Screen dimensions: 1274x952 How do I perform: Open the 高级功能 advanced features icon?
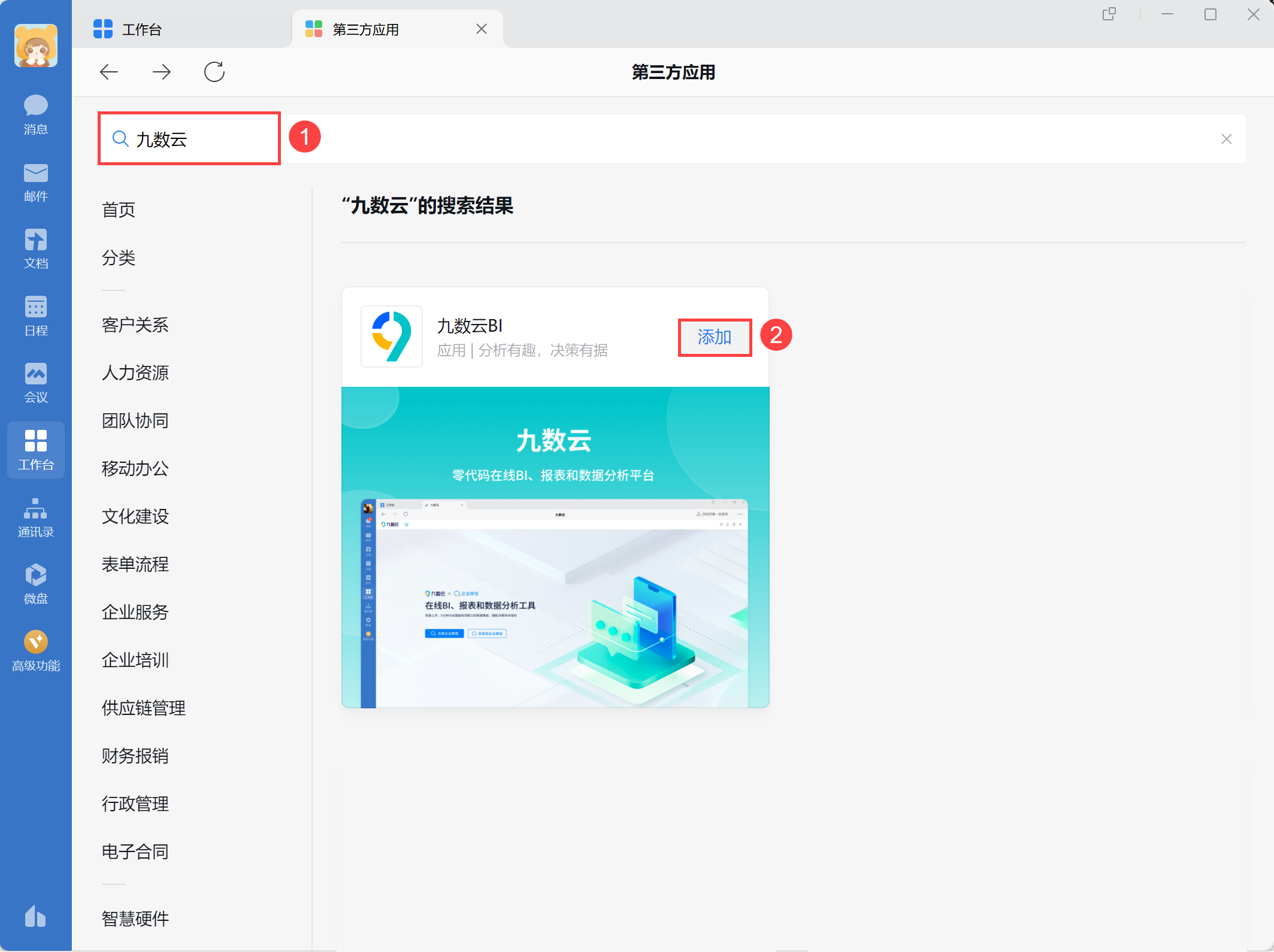coord(35,651)
